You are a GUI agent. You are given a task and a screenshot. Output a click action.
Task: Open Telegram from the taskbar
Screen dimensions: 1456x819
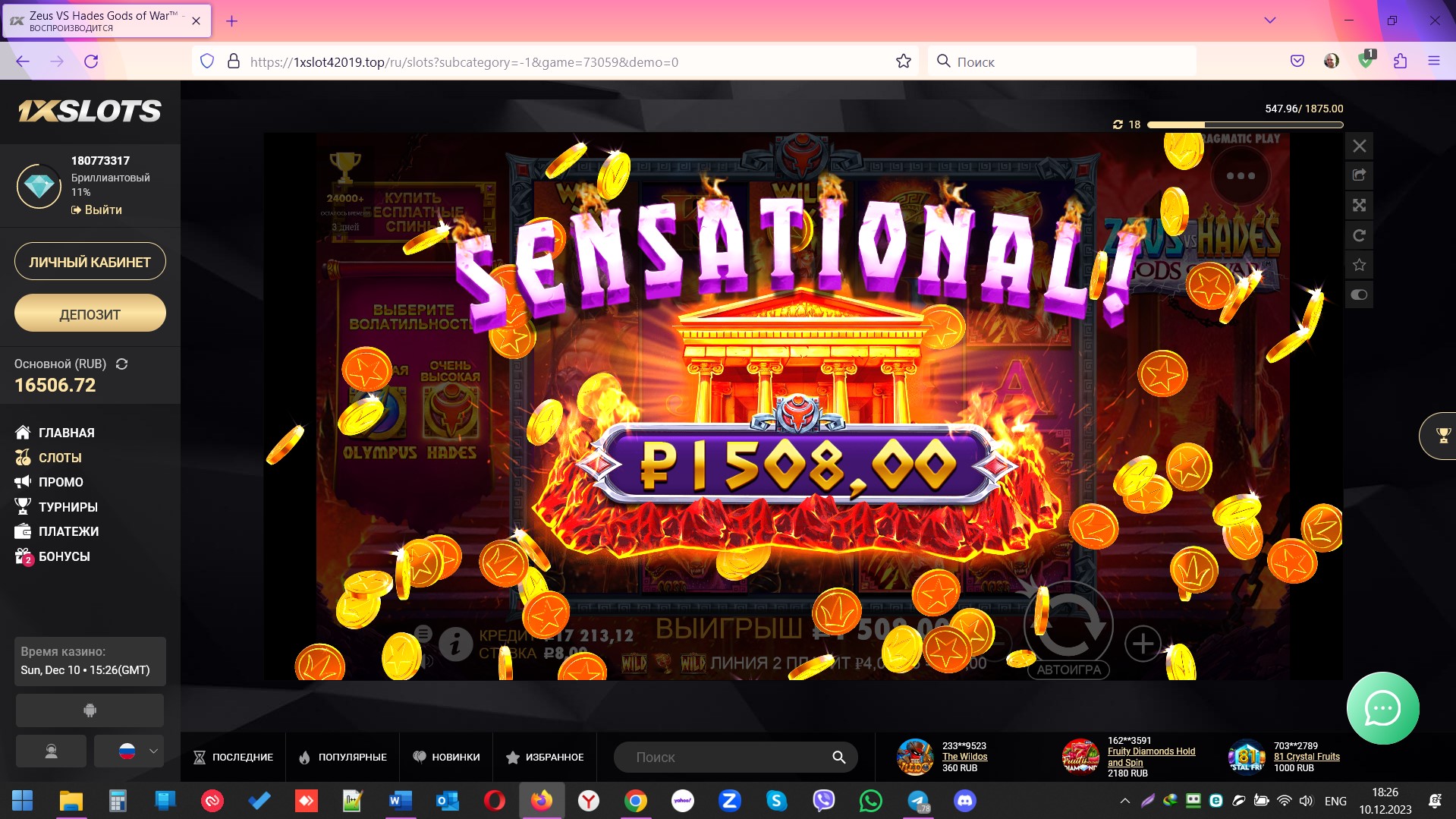(x=918, y=800)
